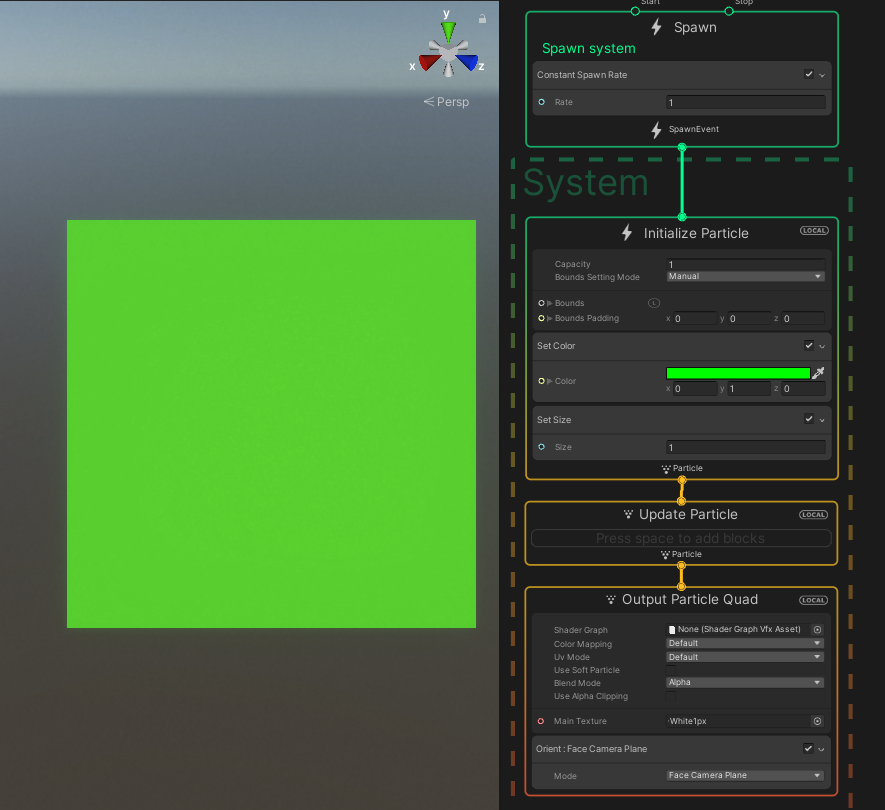Click the Bounds input port circle
This screenshot has height=810, width=885.
click(541, 303)
